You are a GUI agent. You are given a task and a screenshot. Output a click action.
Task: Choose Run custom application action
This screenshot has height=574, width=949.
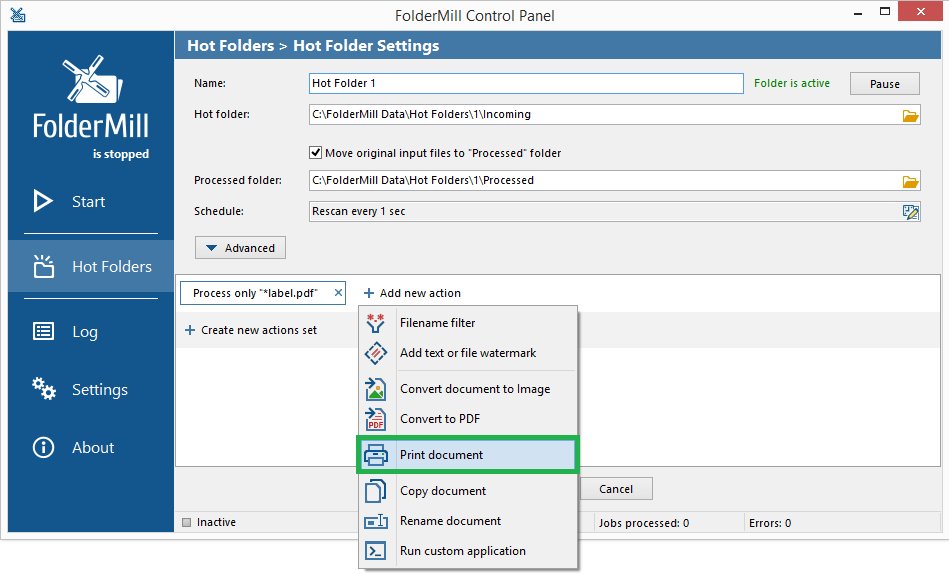click(x=468, y=550)
